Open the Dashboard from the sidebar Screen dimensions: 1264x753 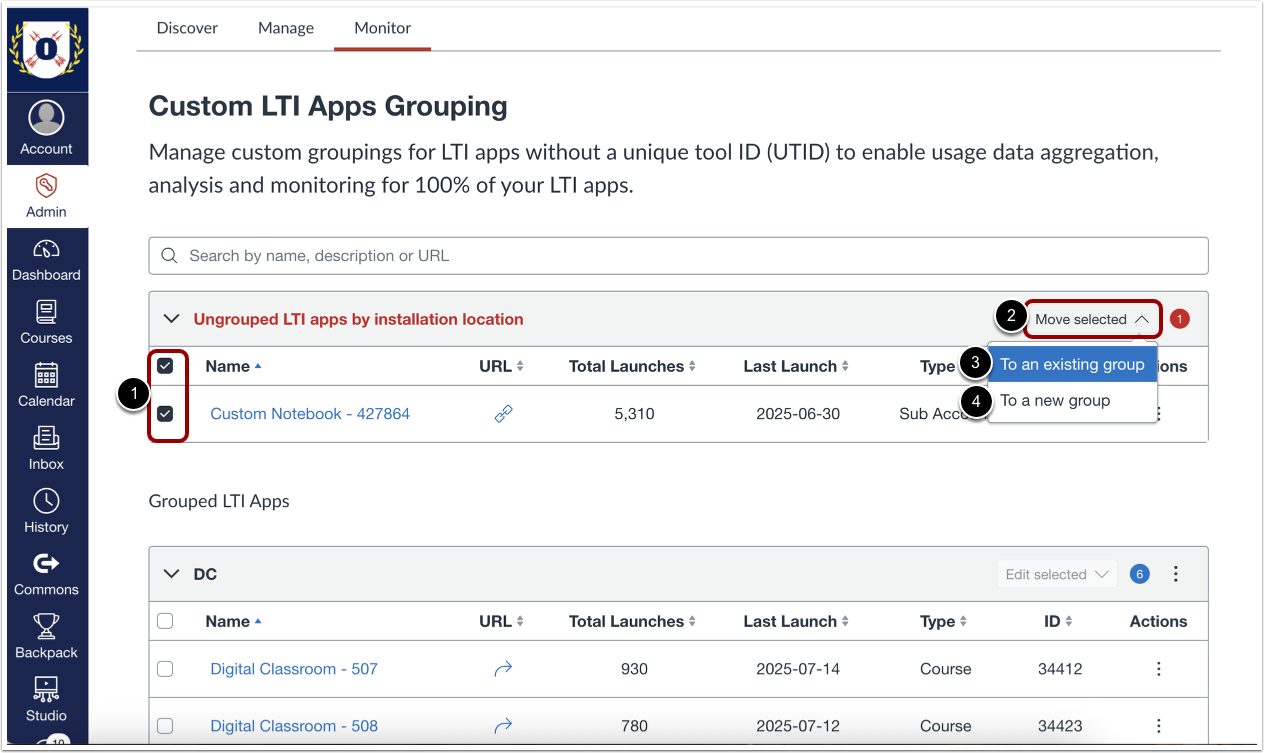[47, 260]
